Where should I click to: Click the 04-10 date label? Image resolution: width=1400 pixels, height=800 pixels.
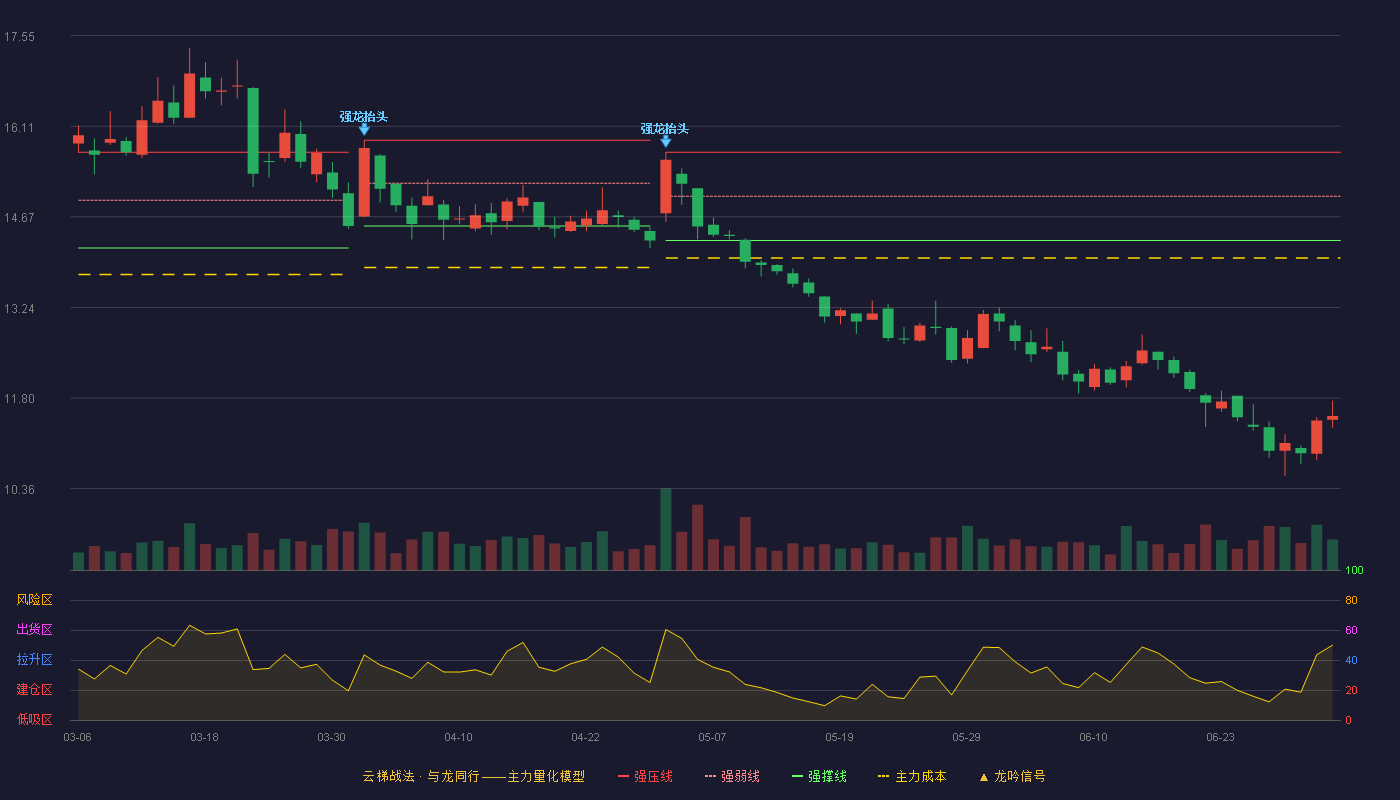click(459, 737)
